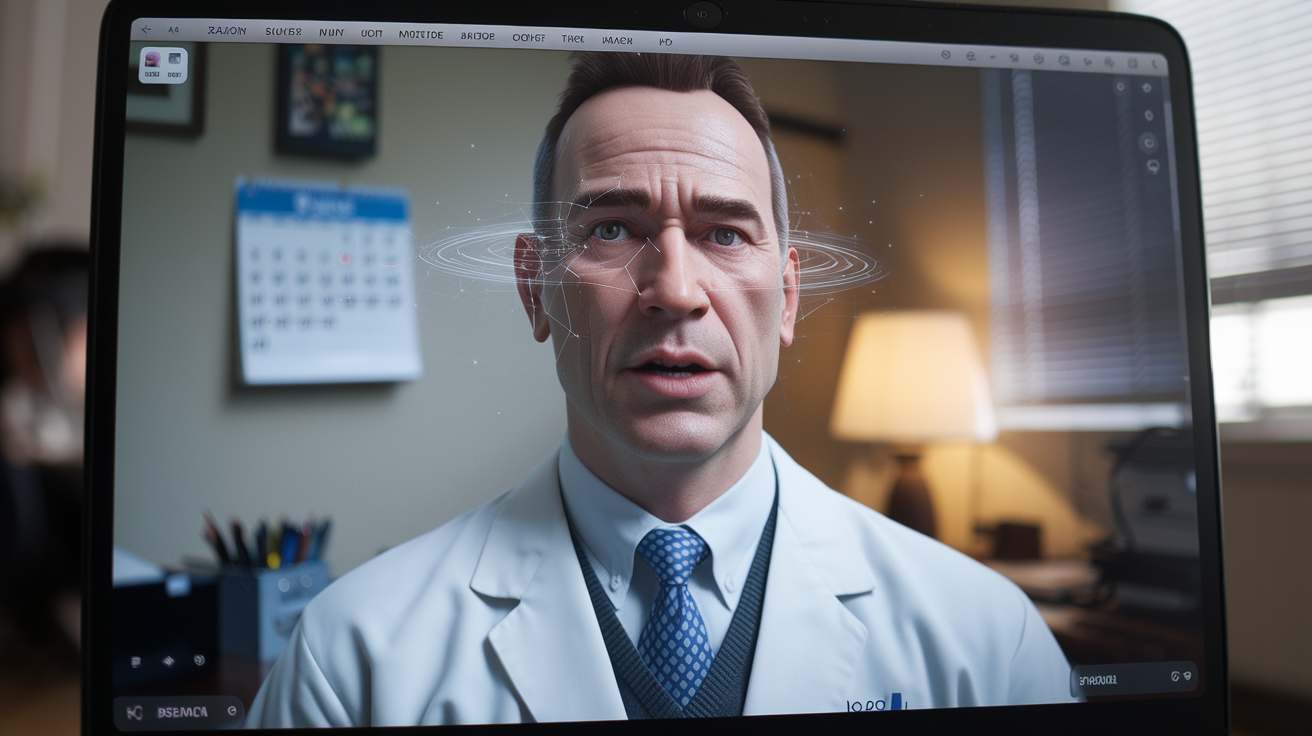
Task: Select the clock icon in the top-right toolbar
Action: coord(946,55)
